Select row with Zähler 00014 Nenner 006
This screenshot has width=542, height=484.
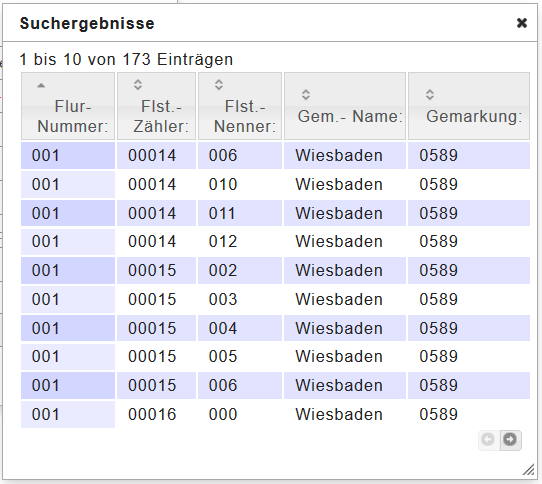point(275,155)
